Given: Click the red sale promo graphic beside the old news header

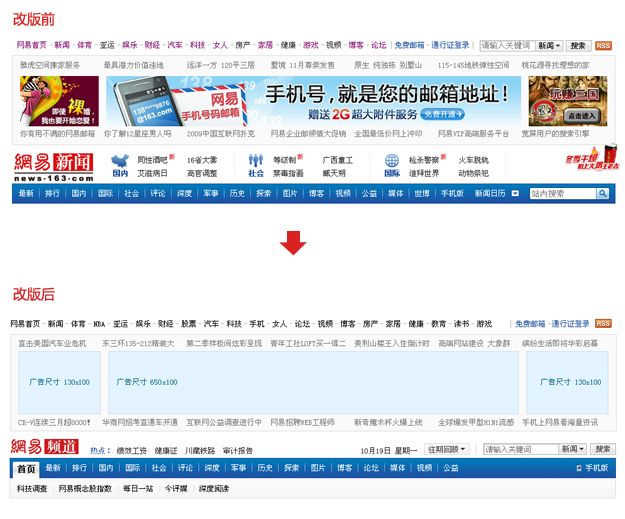Looking at the screenshot, I should (592, 158).
